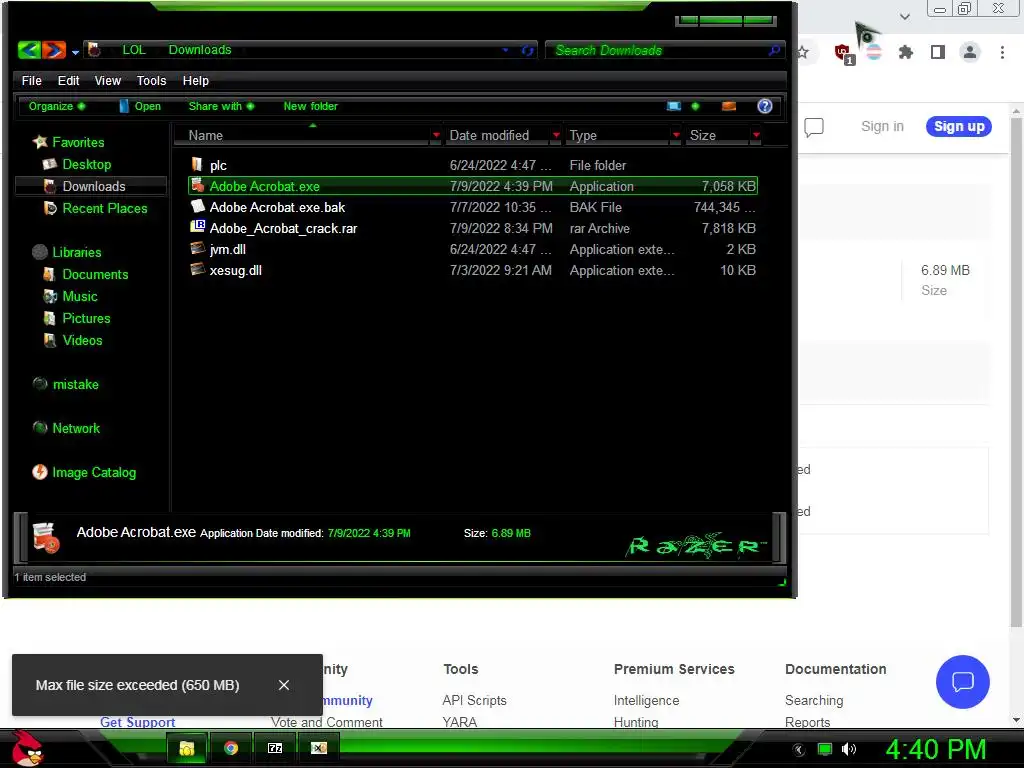Sort files by Name column
Screen dimensions: 1024x768
206,135
